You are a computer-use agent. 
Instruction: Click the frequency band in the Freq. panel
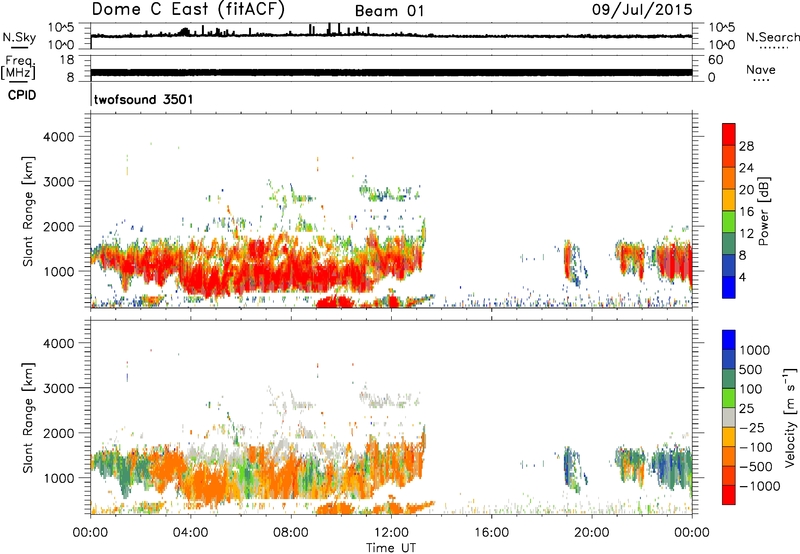[x=391, y=72]
